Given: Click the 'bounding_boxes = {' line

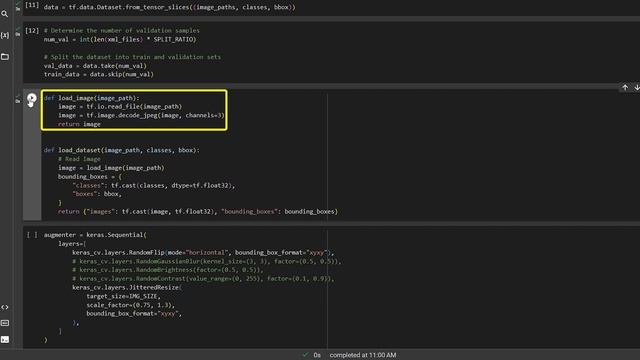Looking at the screenshot, I should (x=90, y=177).
